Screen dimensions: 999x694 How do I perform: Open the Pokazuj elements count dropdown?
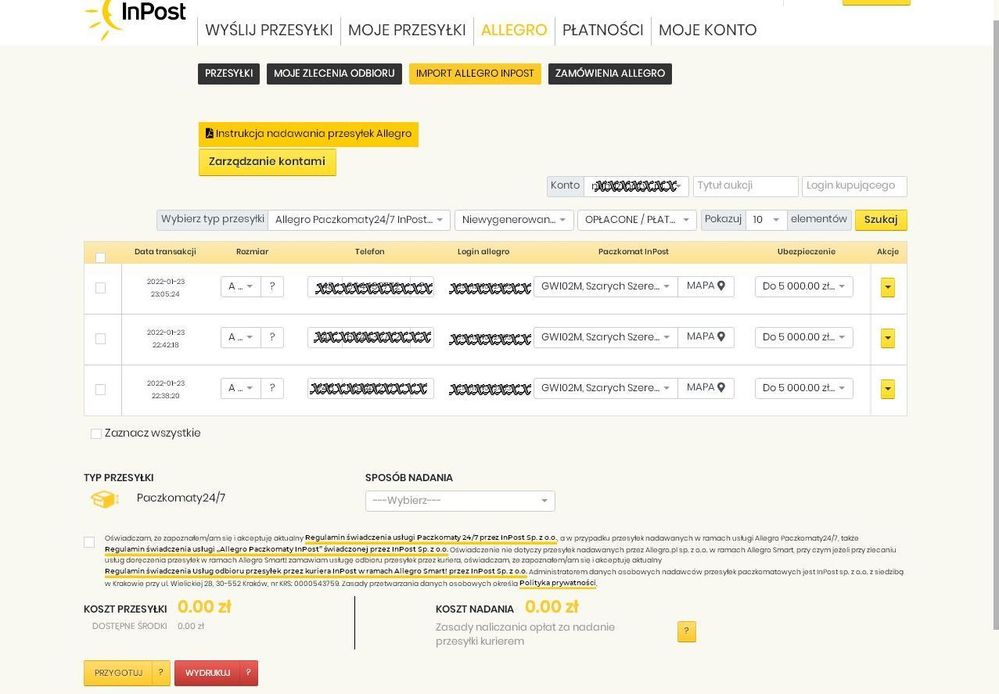pyautogui.click(x=766, y=220)
